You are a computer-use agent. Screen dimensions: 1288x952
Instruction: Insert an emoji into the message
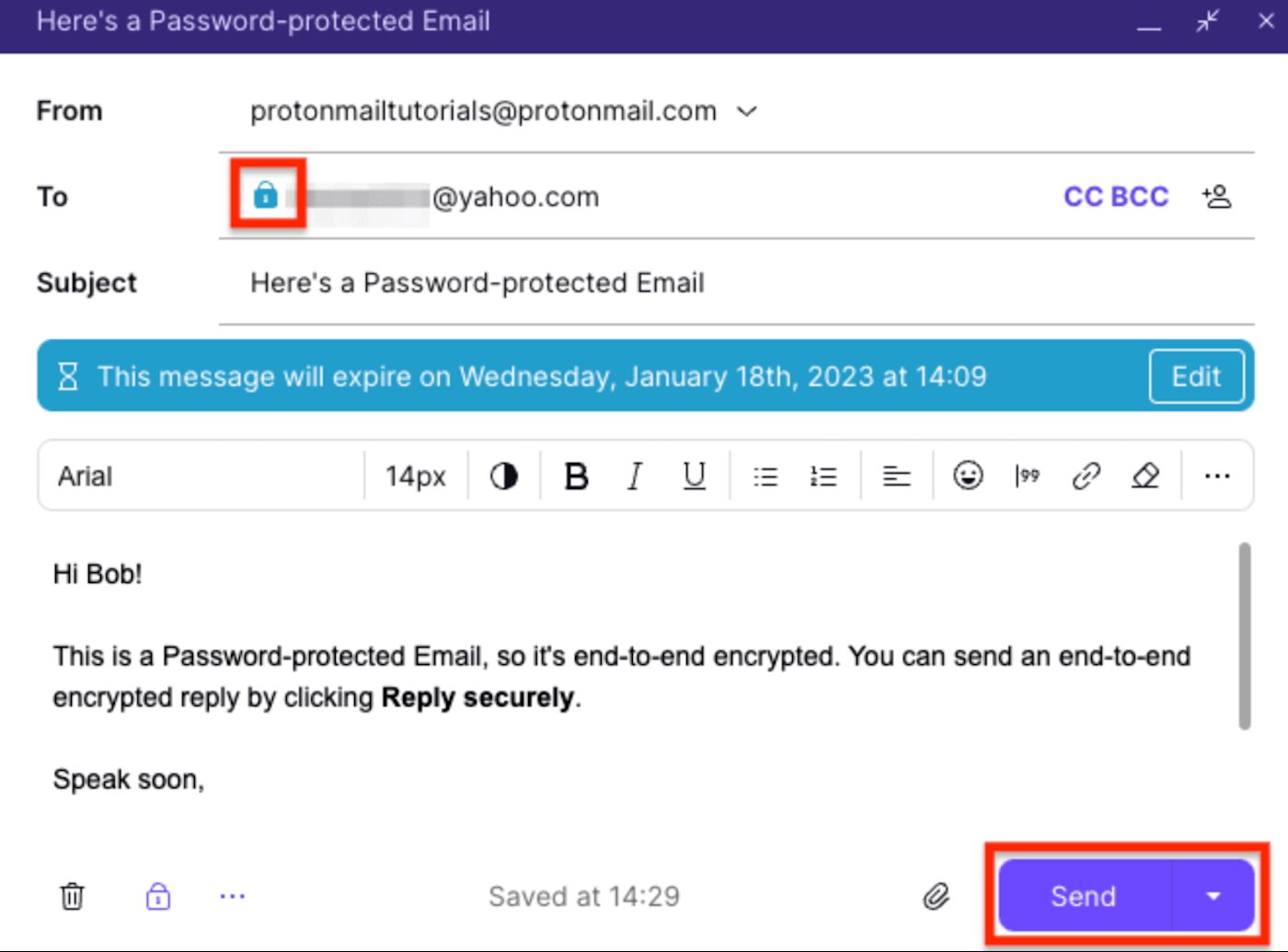pyautogui.click(x=968, y=476)
